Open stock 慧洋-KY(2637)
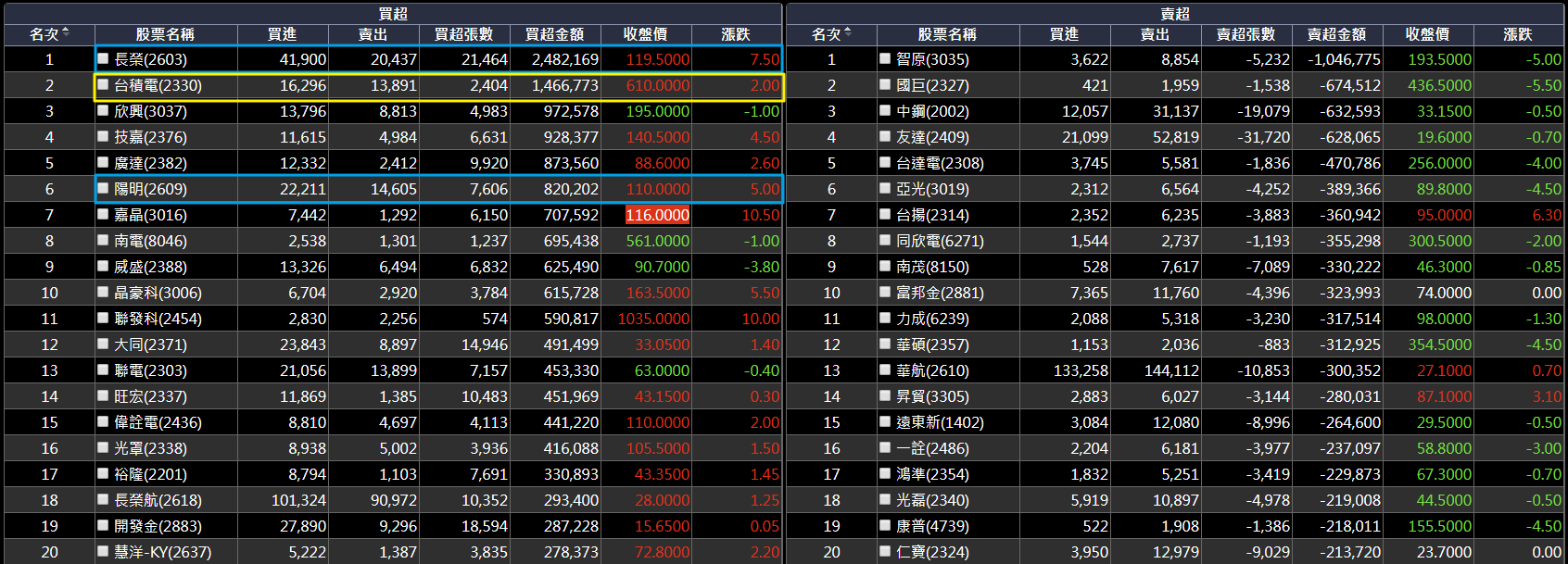 [x=162, y=552]
